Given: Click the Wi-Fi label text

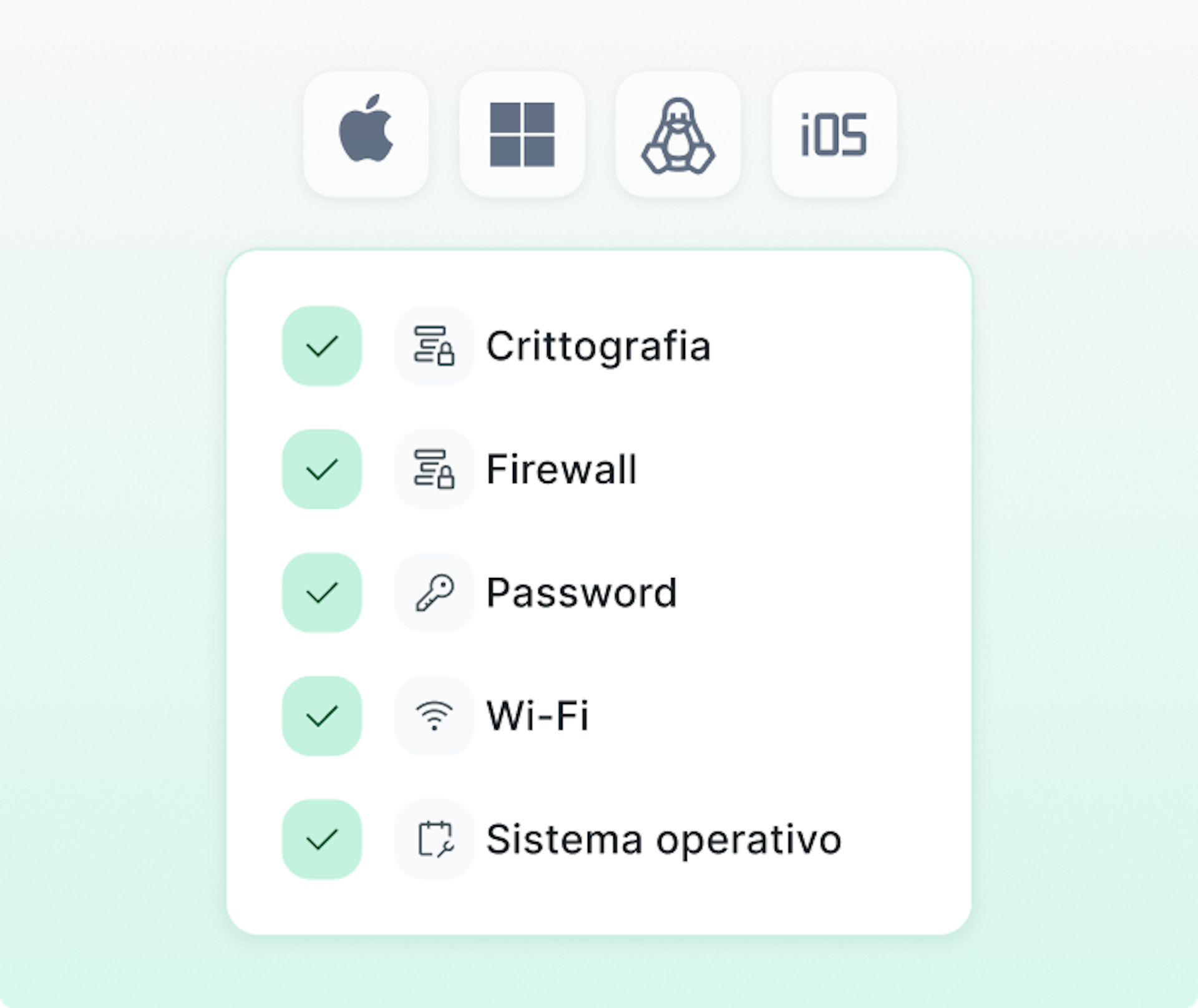Looking at the screenshot, I should click(537, 716).
